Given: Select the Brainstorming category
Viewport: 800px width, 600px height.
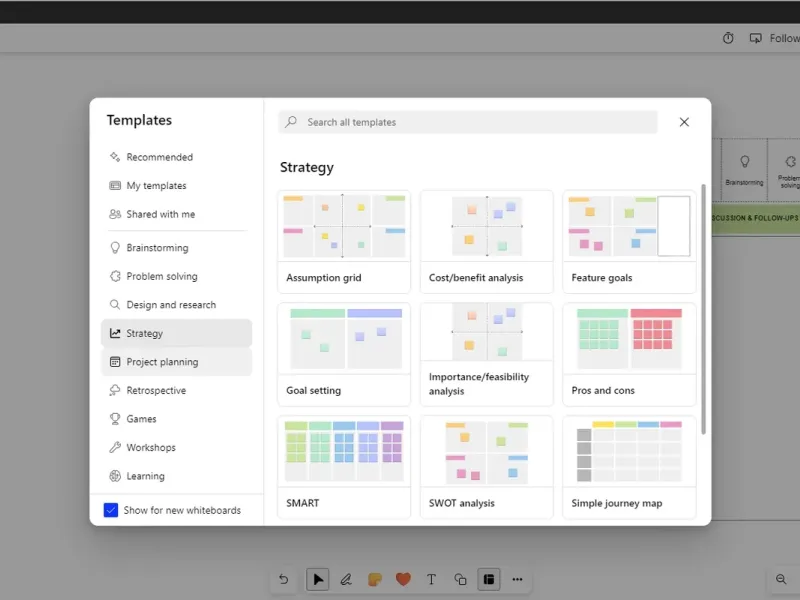Looking at the screenshot, I should click(x=177, y=247).
